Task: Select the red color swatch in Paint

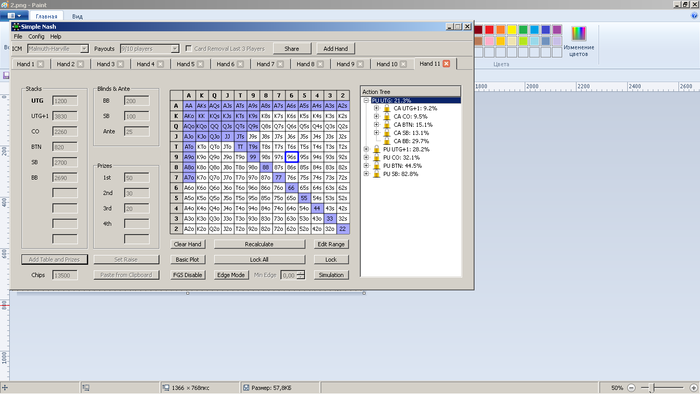Action: pos(489,30)
